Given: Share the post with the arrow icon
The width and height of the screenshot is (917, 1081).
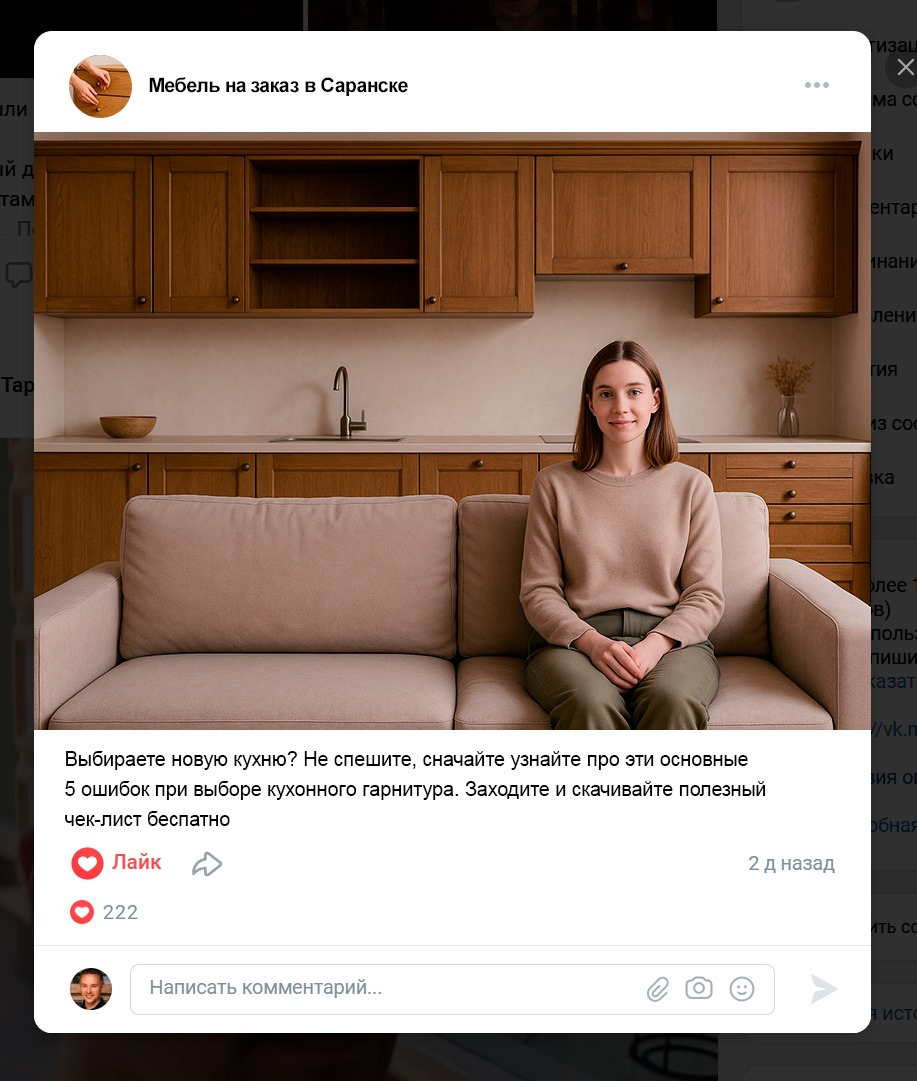Looking at the screenshot, I should click(207, 864).
